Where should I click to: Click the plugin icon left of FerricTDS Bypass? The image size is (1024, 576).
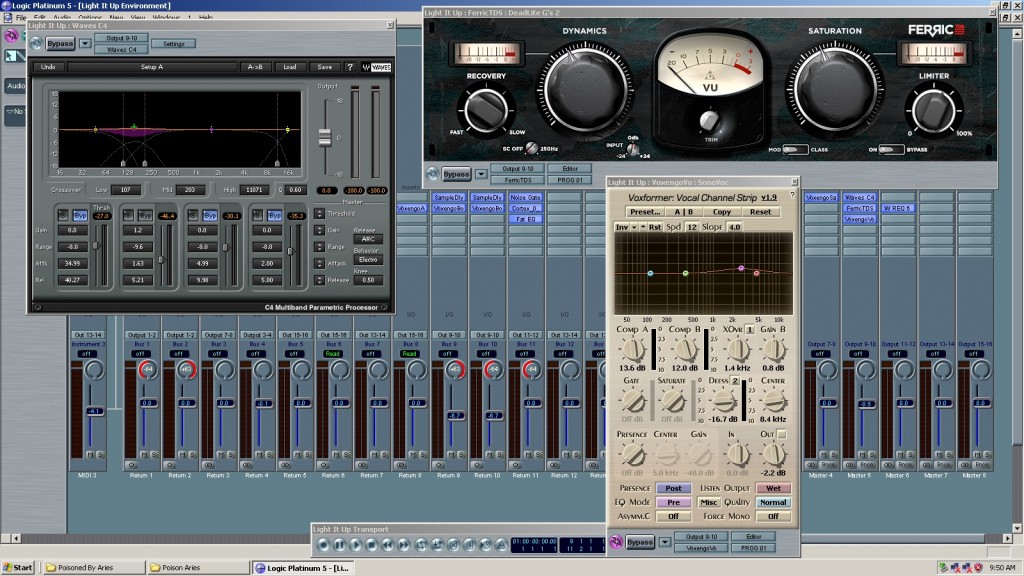pyautogui.click(x=433, y=174)
